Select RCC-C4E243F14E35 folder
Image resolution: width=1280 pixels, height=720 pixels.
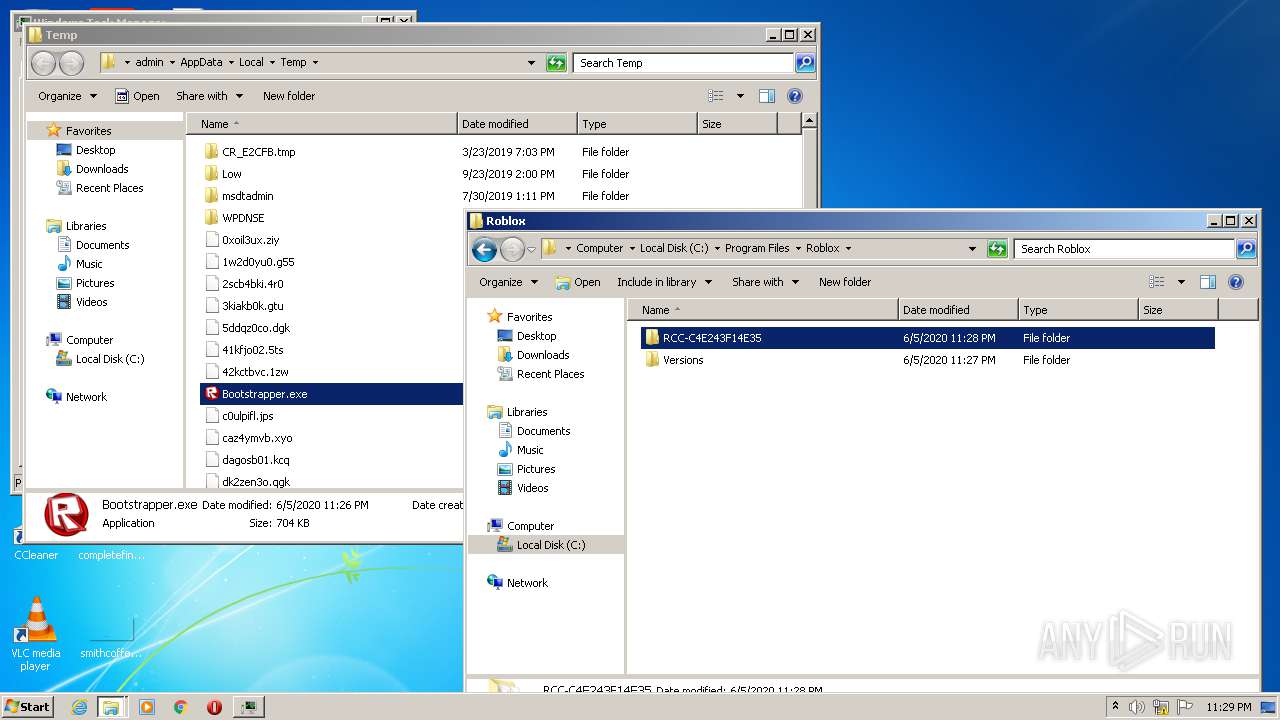point(927,338)
